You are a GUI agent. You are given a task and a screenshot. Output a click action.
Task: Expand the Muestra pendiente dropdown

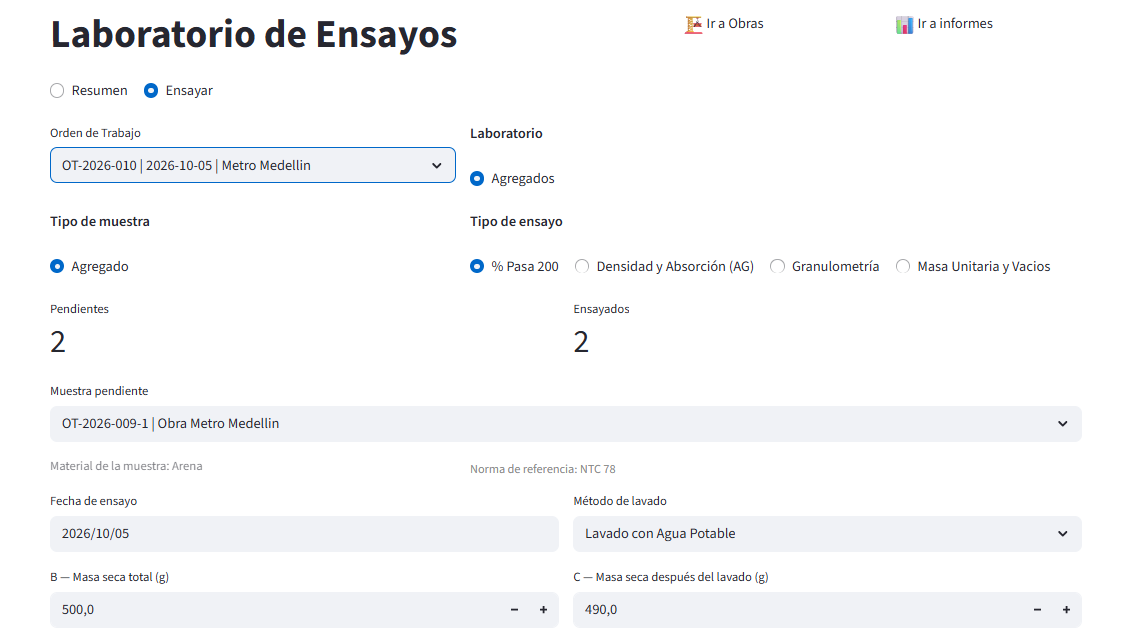(566, 424)
